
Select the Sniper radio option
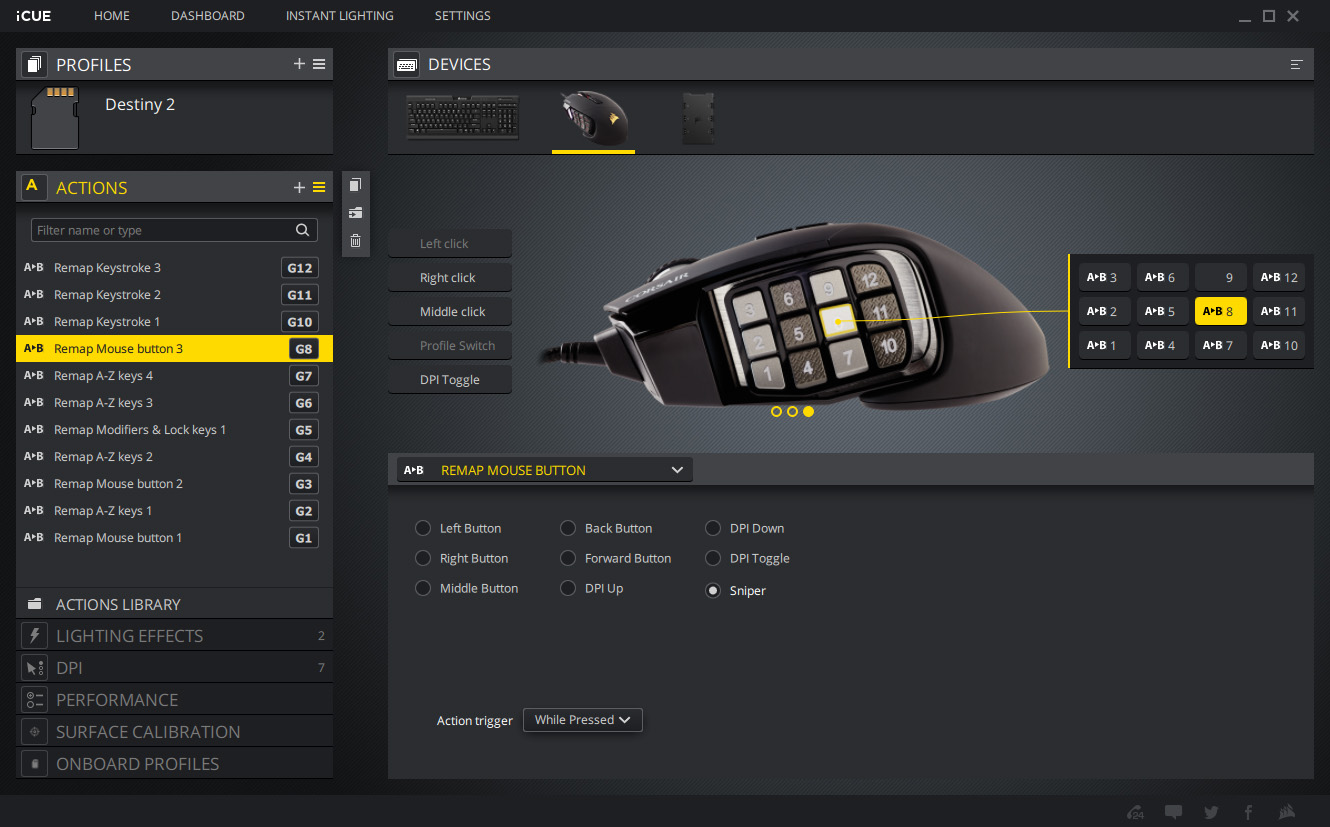pyautogui.click(x=713, y=591)
